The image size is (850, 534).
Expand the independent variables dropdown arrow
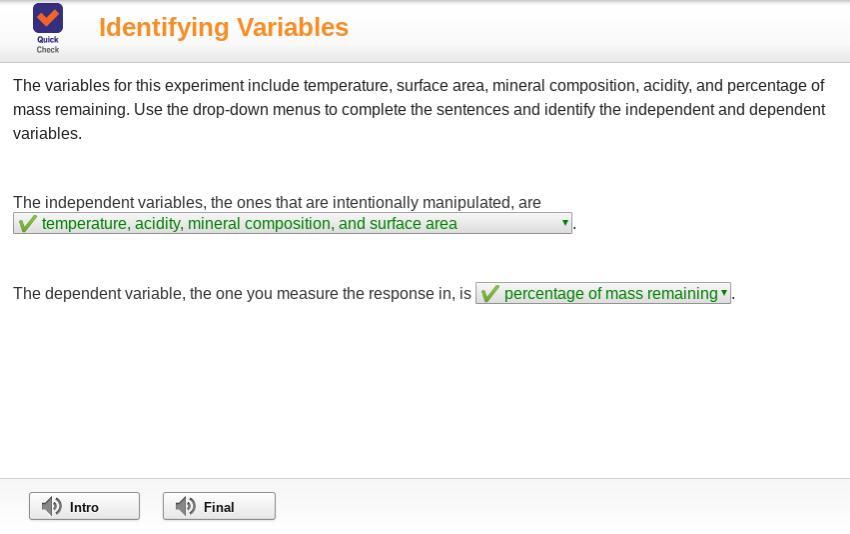(x=565, y=223)
